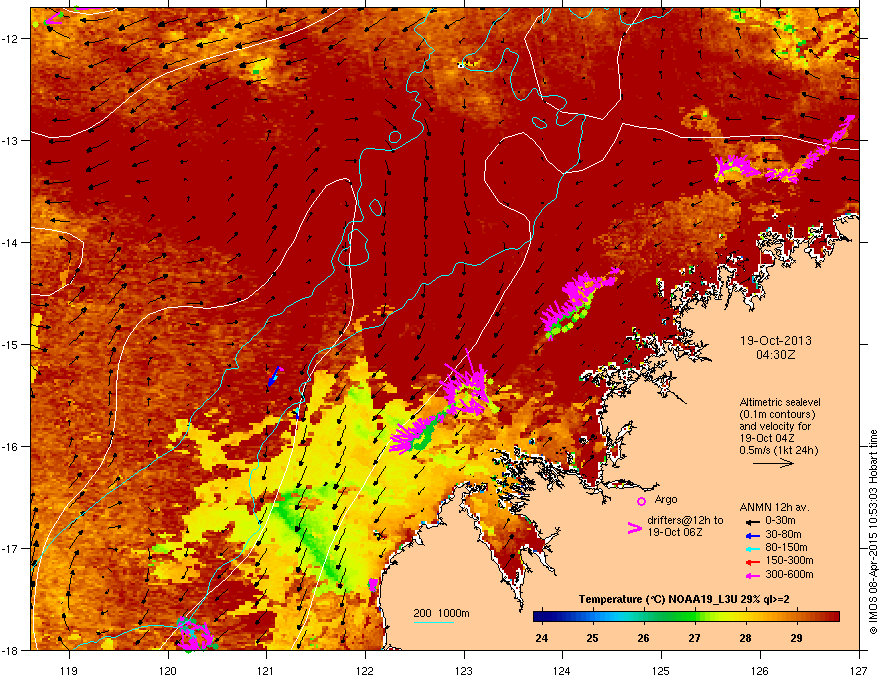Click the colorbar tick label '26'
The height and width of the screenshot is (680, 880).
[x=644, y=638]
